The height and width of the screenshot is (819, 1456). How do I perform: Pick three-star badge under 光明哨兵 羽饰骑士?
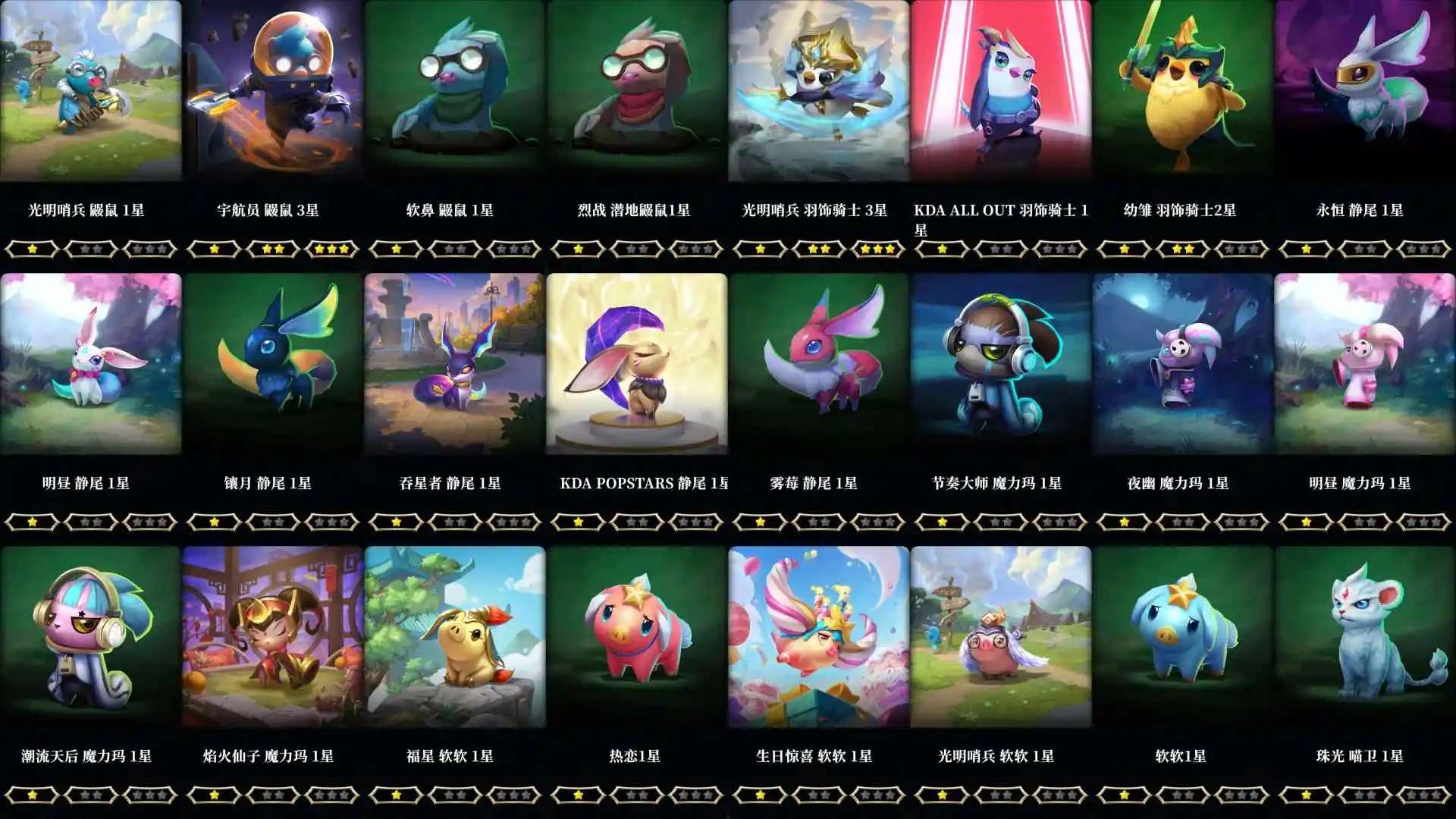pos(877,249)
